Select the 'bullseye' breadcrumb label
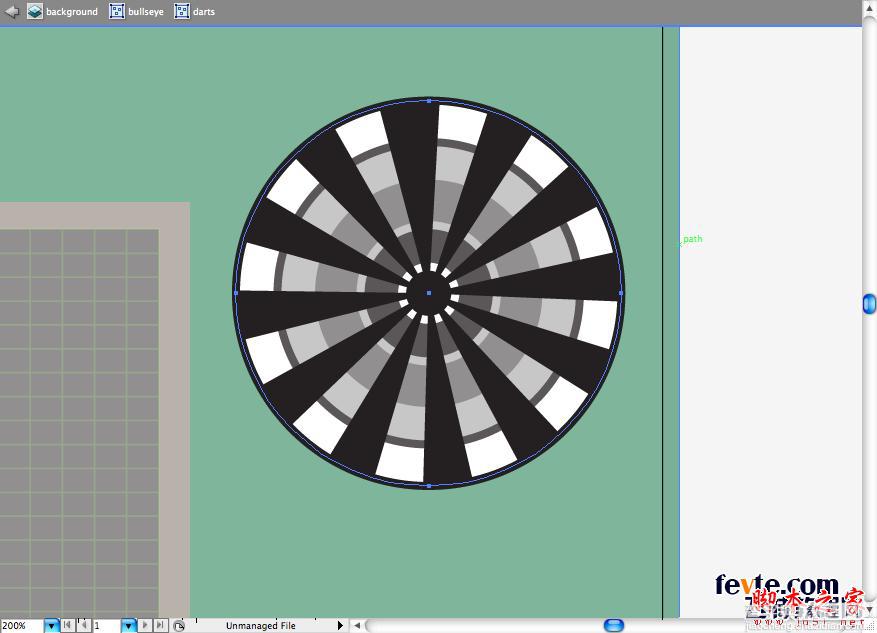This screenshot has width=877, height=633. coord(146,12)
